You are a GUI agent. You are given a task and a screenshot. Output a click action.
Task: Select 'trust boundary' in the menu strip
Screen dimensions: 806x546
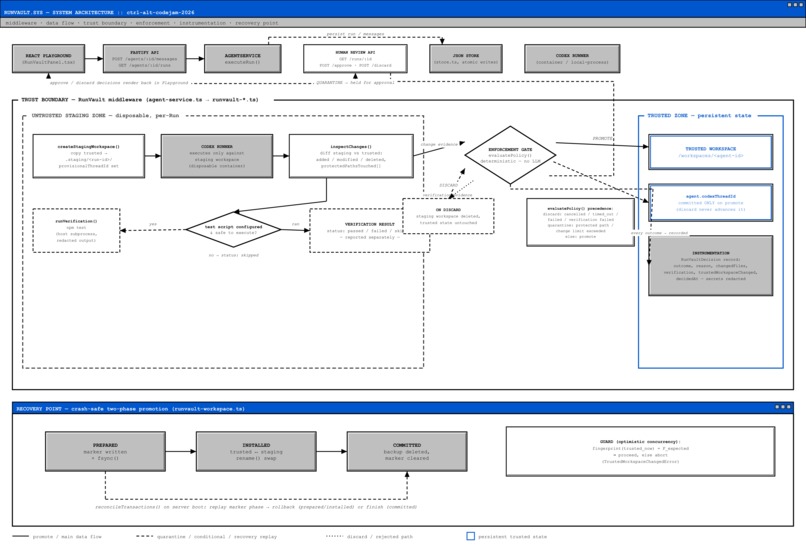105,23
